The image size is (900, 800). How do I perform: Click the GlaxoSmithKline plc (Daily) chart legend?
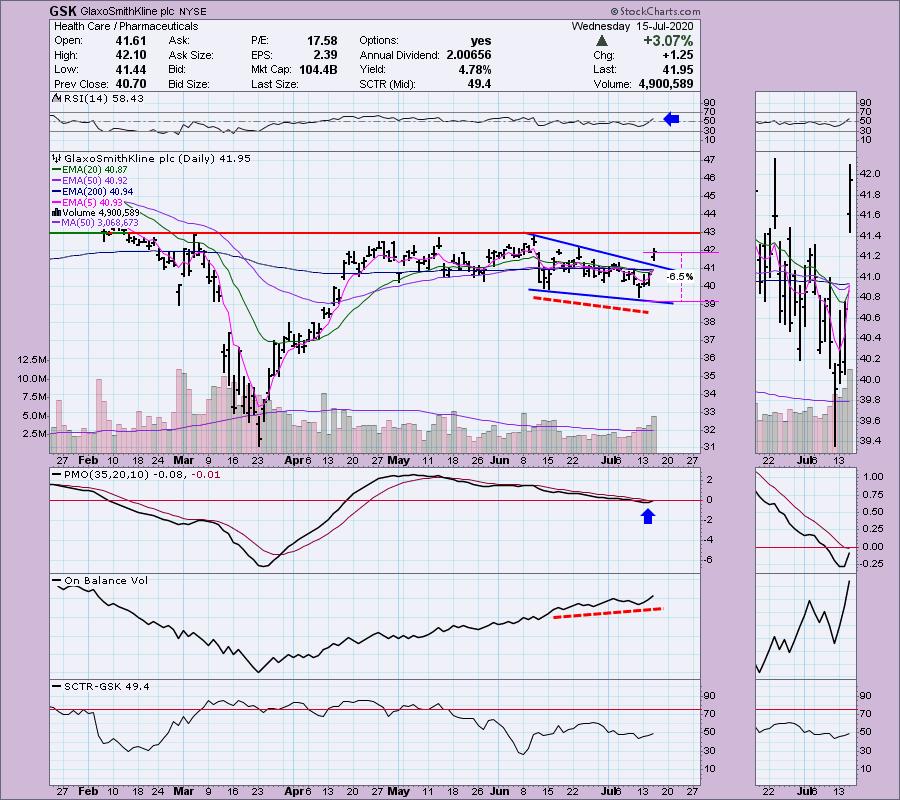pos(152,158)
